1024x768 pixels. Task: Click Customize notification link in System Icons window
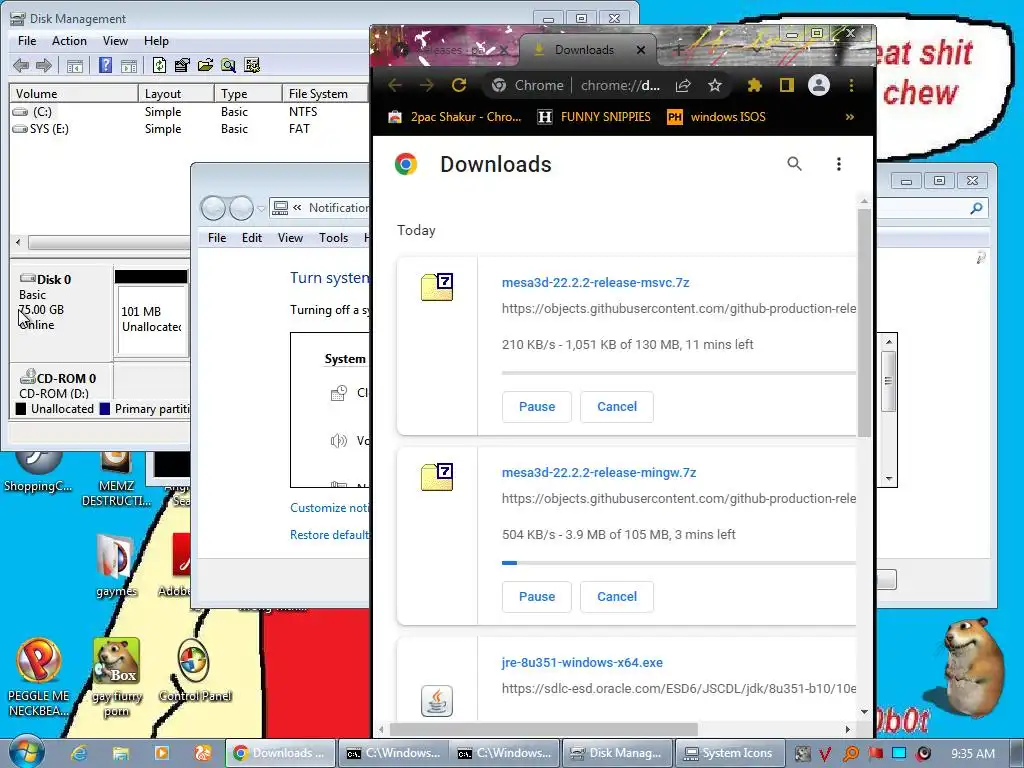[x=329, y=508]
